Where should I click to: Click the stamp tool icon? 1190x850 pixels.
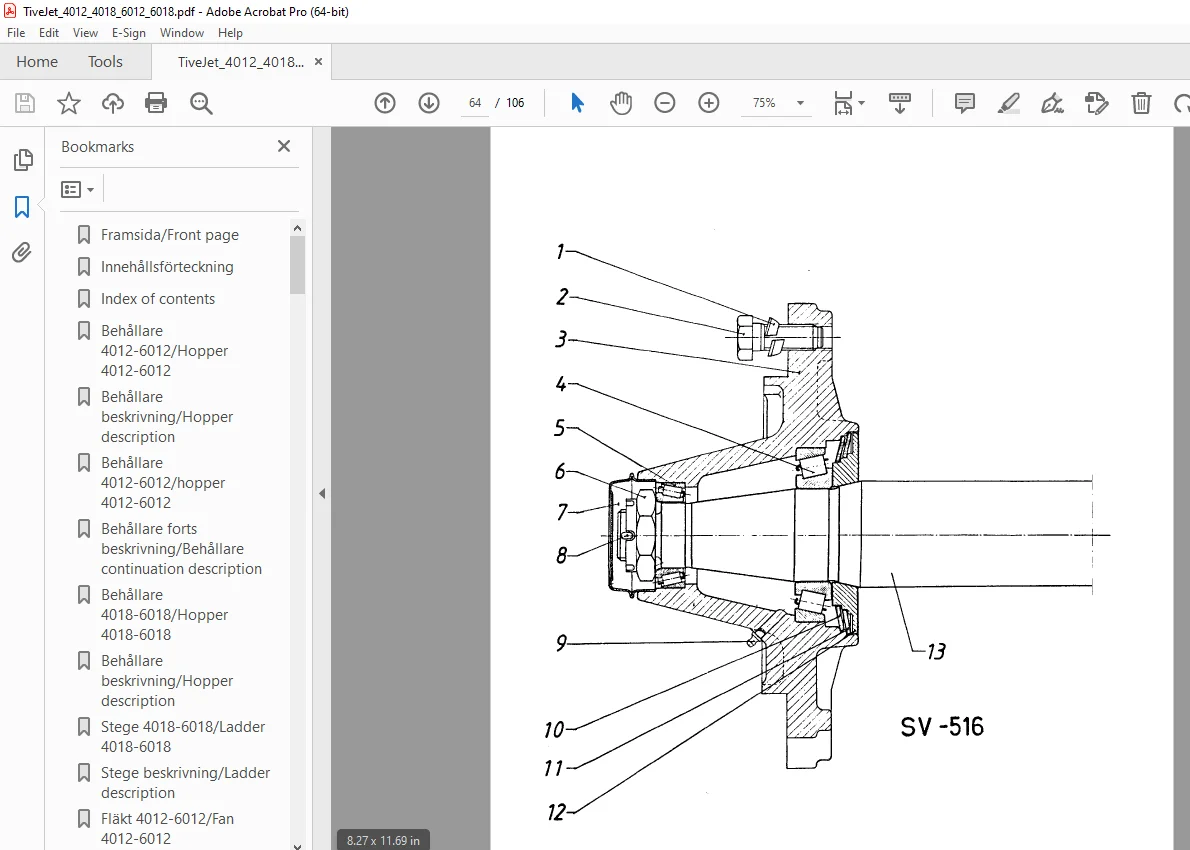click(x=1097, y=103)
